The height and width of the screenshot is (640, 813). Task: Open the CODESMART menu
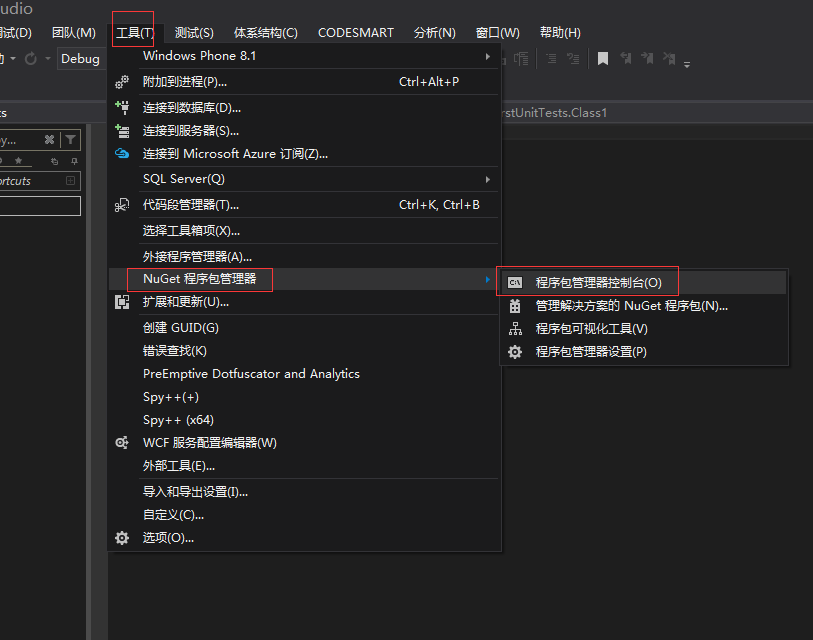(355, 33)
